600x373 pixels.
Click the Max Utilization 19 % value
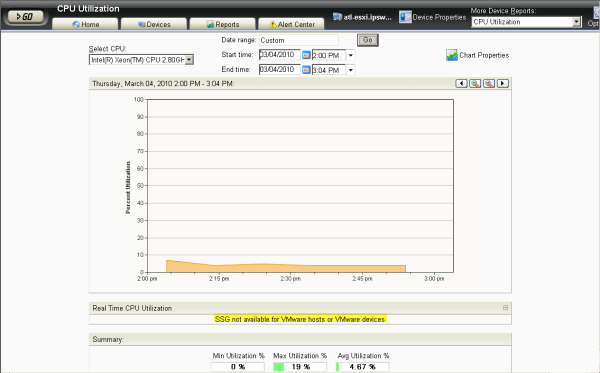point(300,366)
